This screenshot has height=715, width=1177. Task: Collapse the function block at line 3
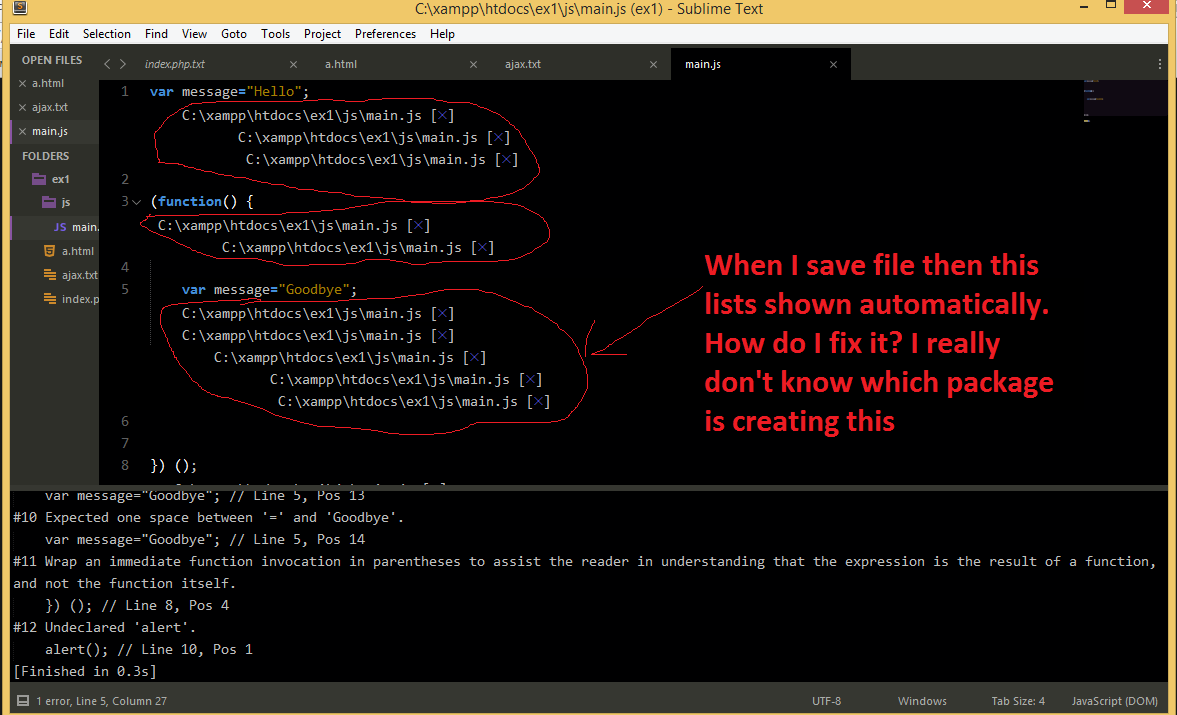point(137,203)
